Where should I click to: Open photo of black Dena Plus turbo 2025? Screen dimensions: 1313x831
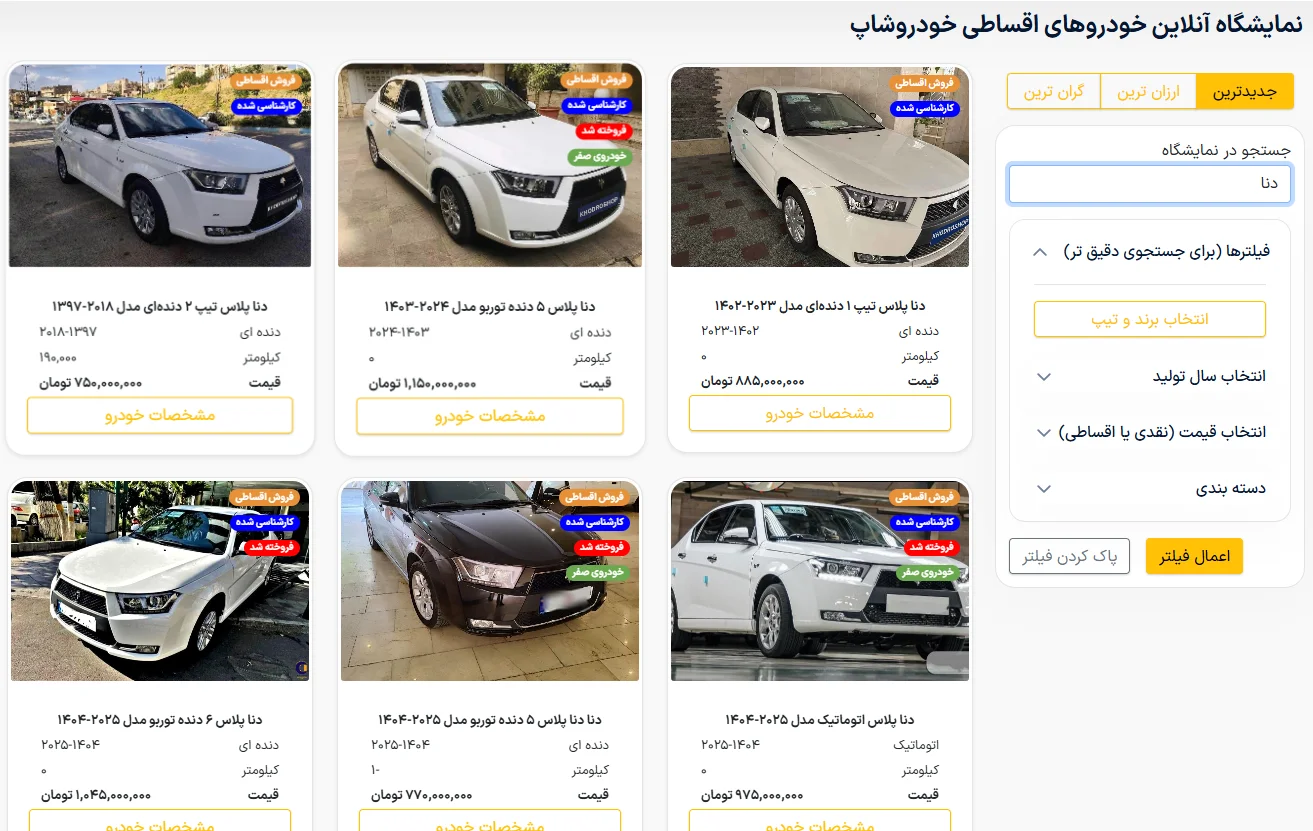pos(490,581)
